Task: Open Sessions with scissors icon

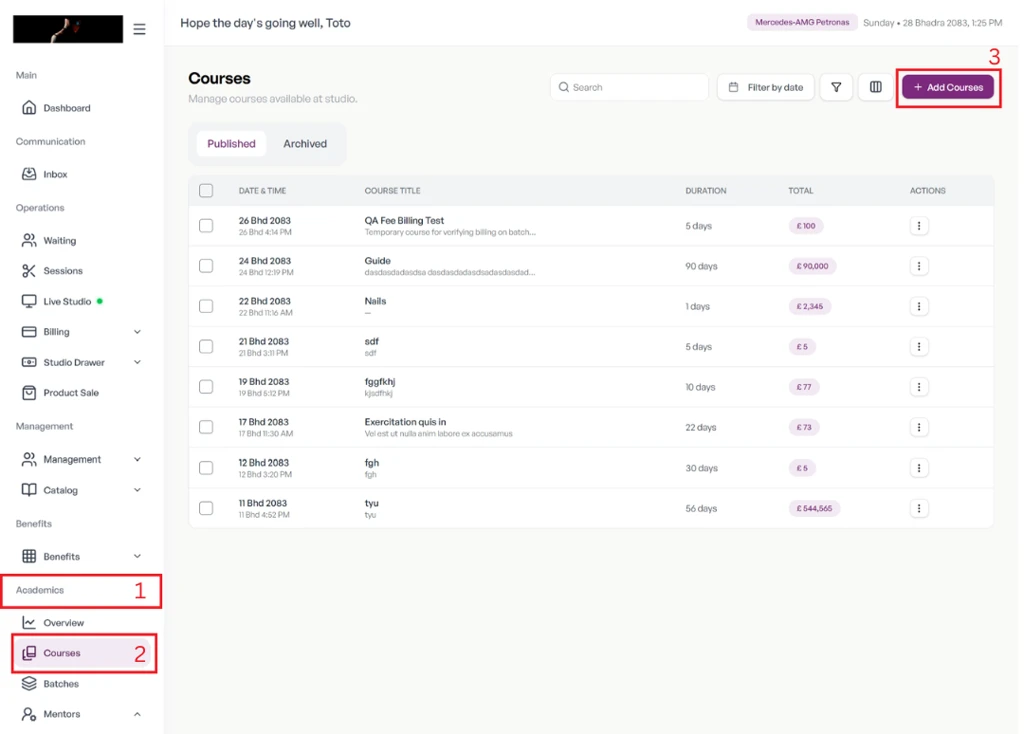Action: 52,270
